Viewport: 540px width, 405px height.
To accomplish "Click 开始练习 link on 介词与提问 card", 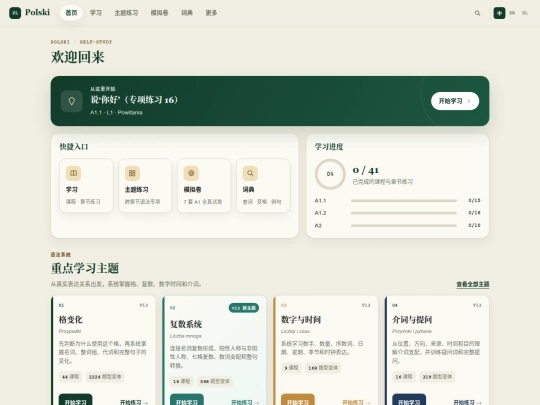I will tap(468, 402).
